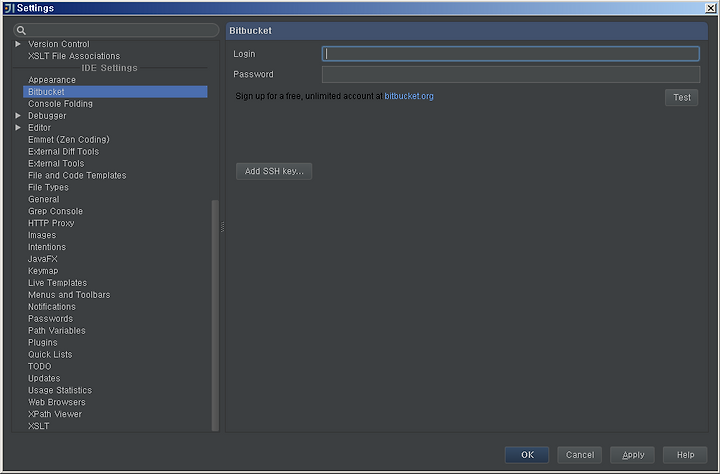The image size is (720, 474).
Task: Click the Apply button
Action: coord(632,455)
